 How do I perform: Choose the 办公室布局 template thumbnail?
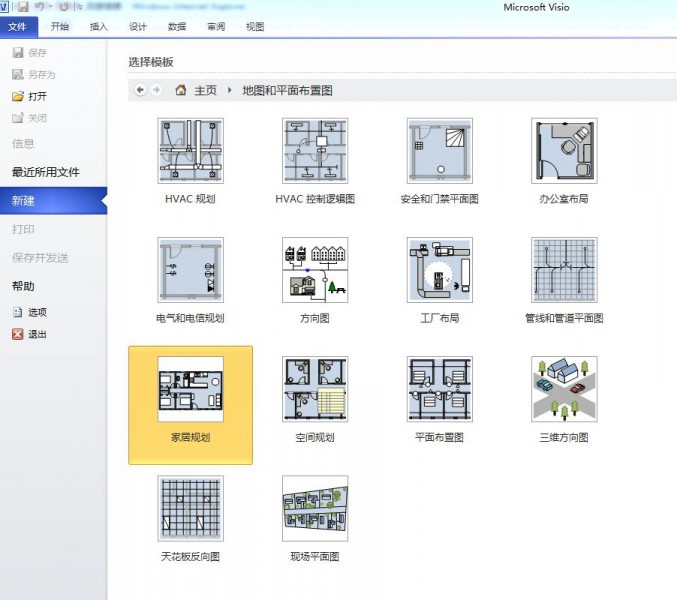point(564,151)
